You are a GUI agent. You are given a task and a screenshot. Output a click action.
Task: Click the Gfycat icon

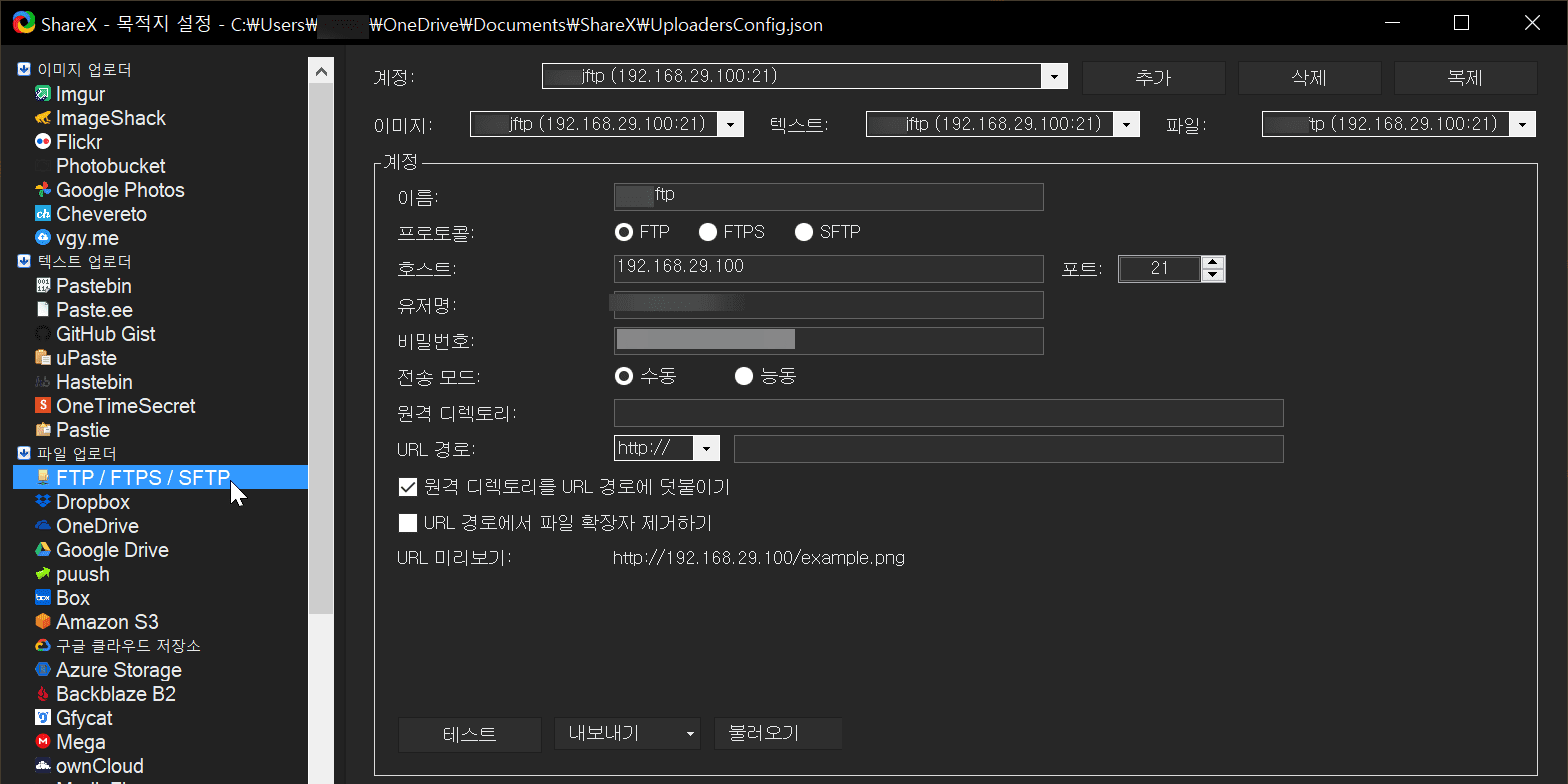pos(43,718)
